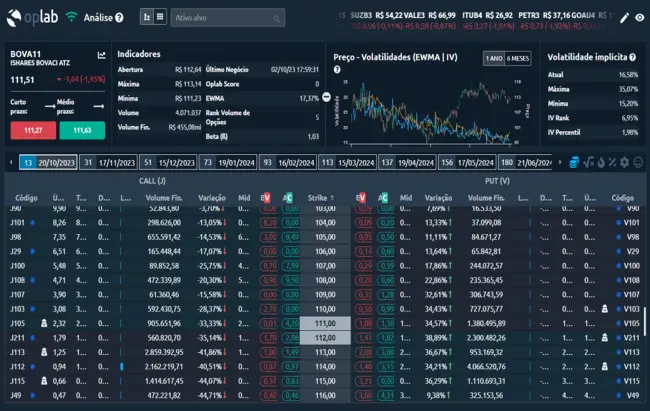Screen dimensions: 650x411
Task: Click the 111,00 strike cell
Action: [x=325, y=323]
